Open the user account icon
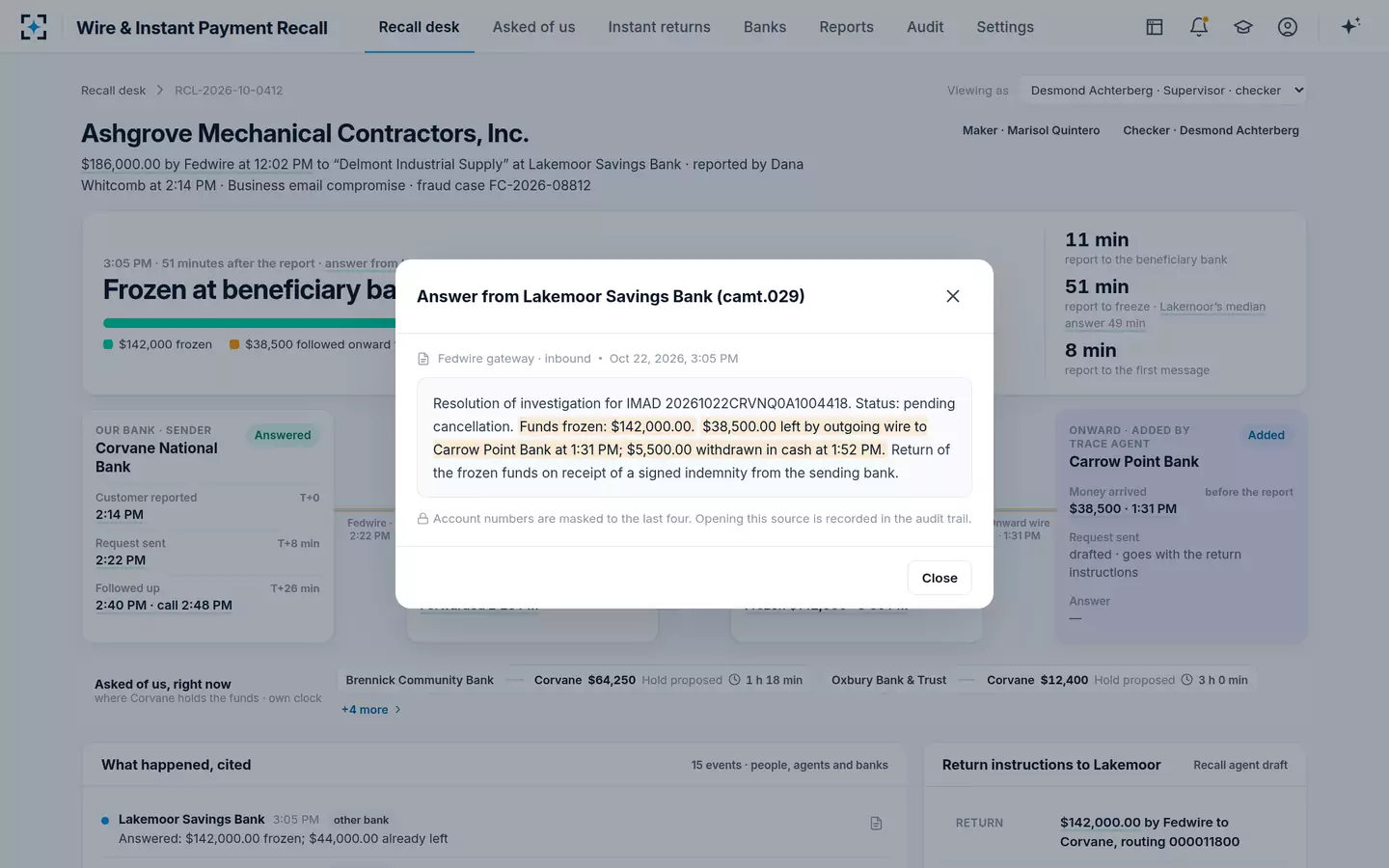Viewport: 1389px width, 868px height. coord(1288,27)
